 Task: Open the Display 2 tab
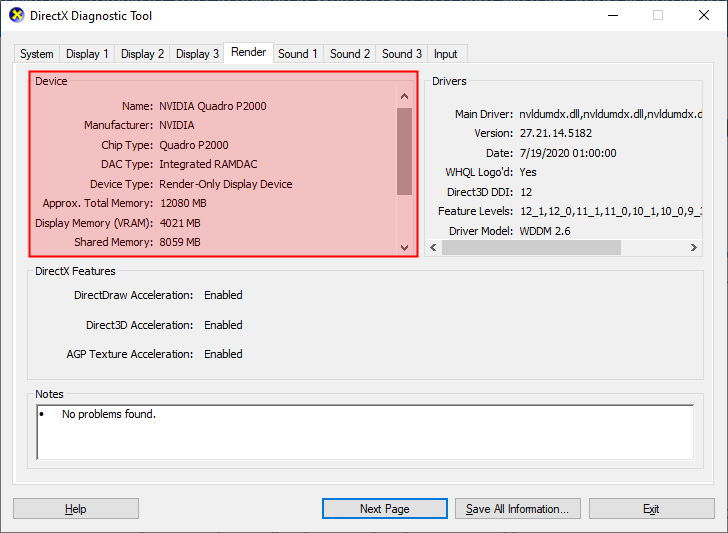[x=142, y=54]
